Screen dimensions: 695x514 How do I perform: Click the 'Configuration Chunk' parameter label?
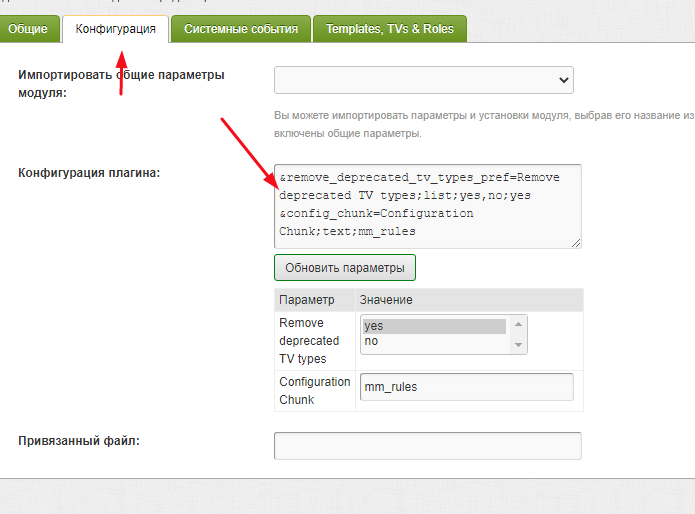[x=315, y=390]
